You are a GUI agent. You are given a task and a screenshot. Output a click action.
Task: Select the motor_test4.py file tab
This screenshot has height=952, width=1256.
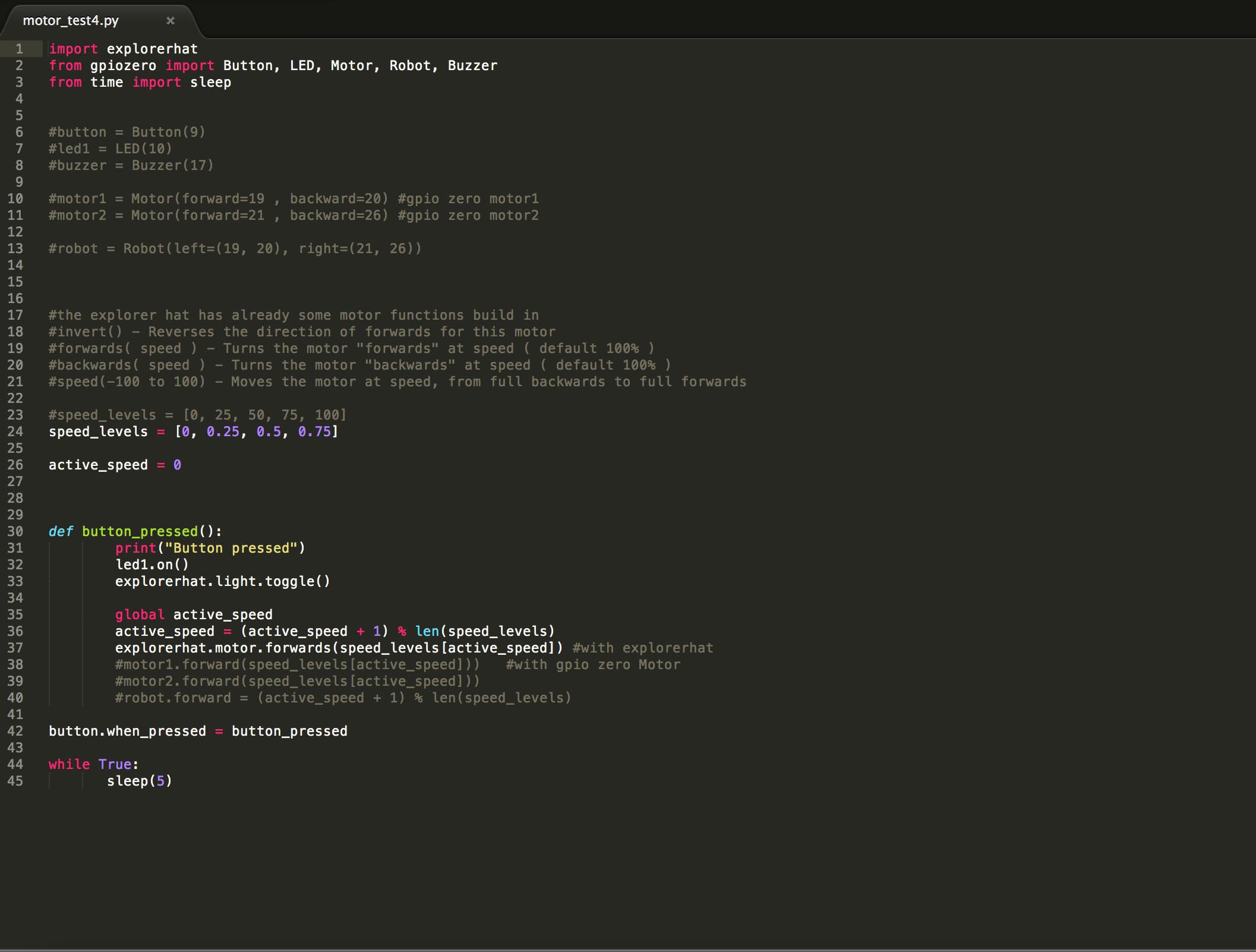[71, 21]
